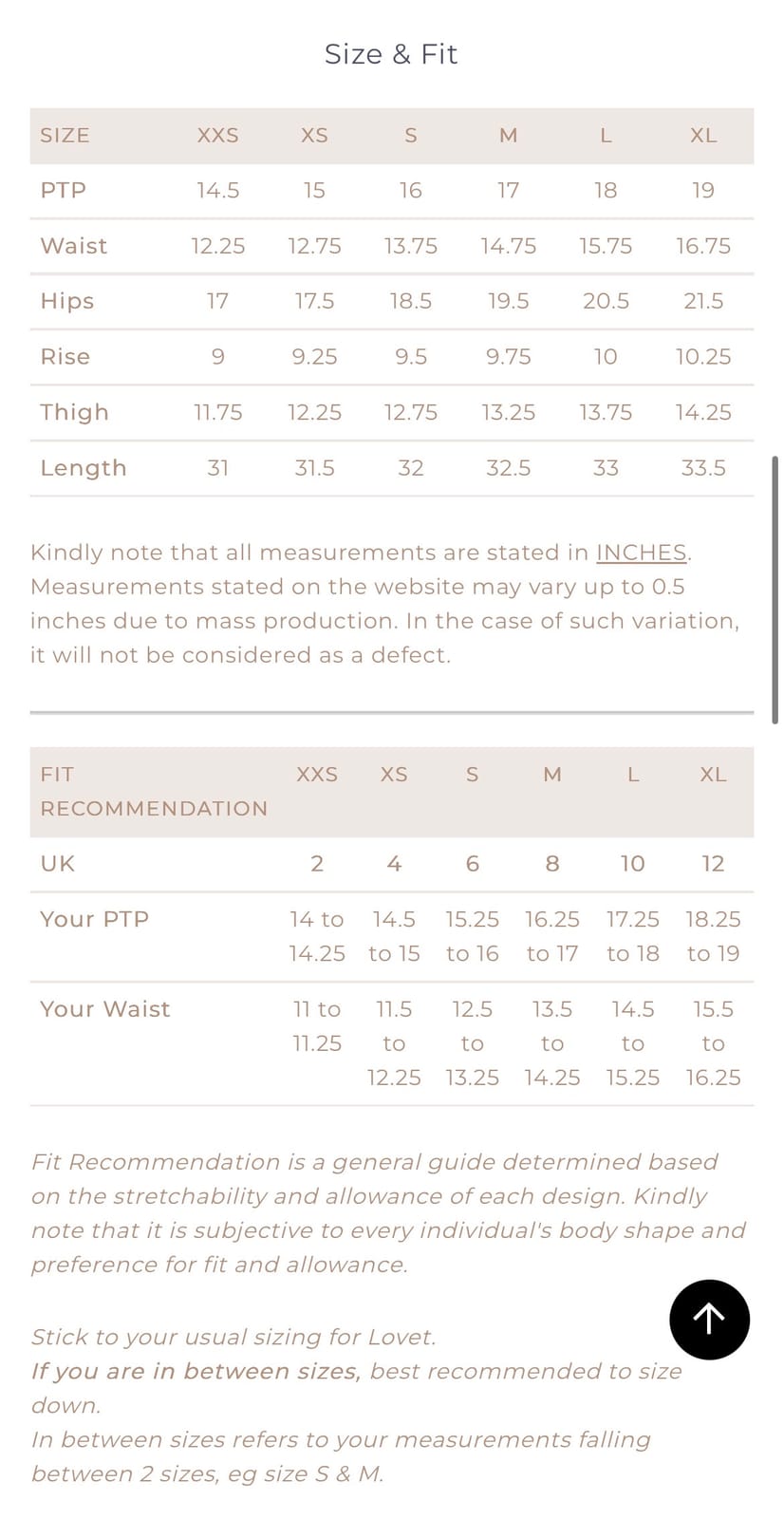Click the XL column header in size table

pyautogui.click(x=703, y=136)
